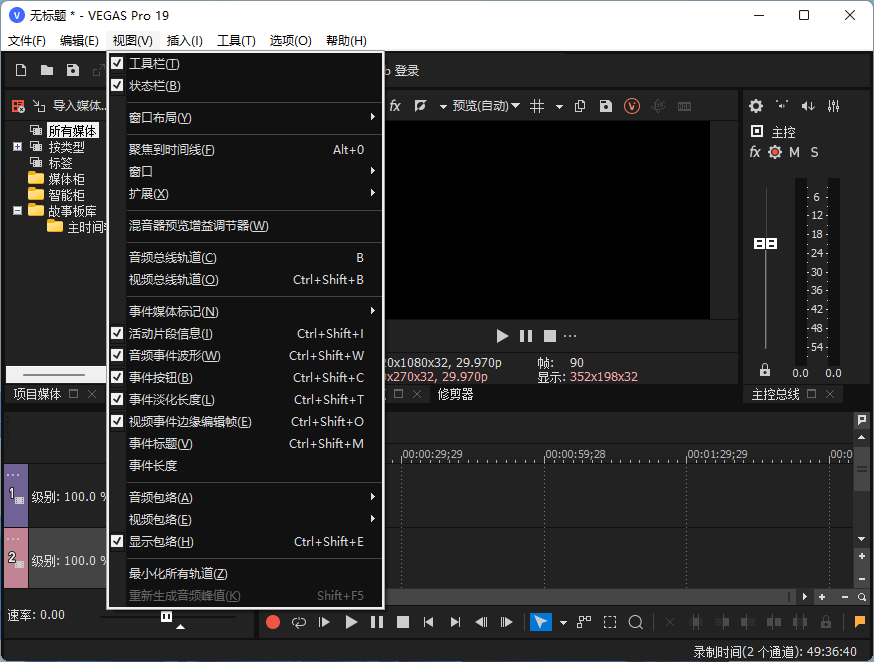Viewport: 874px width, 662px height.
Task: Choose 最小化所有轨道(Z) menu item
Action: [x=246, y=573]
